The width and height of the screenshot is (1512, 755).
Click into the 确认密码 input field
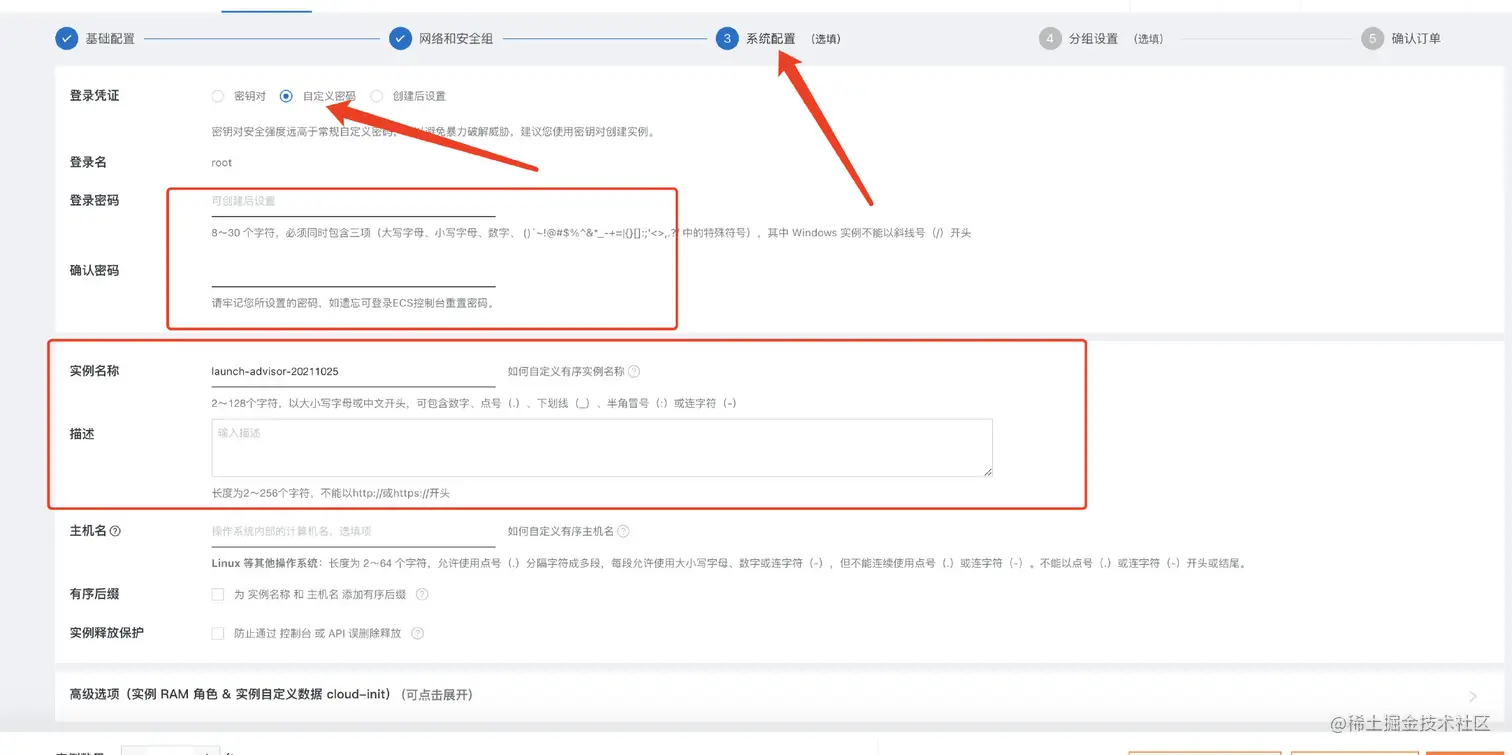pyautogui.click(x=354, y=272)
